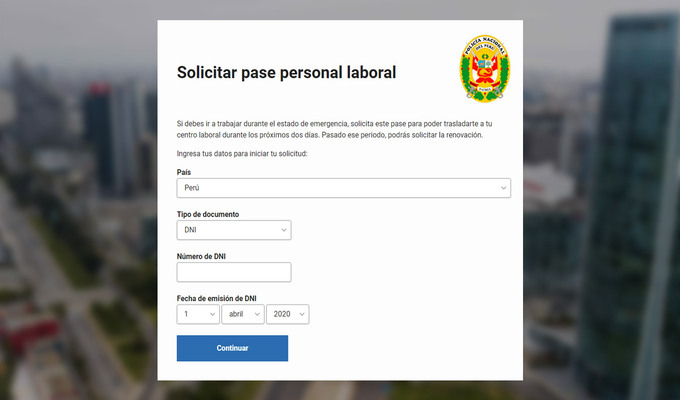The width and height of the screenshot is (680, 400).
Task: Click the blue Continuar button
Action: 232,348
